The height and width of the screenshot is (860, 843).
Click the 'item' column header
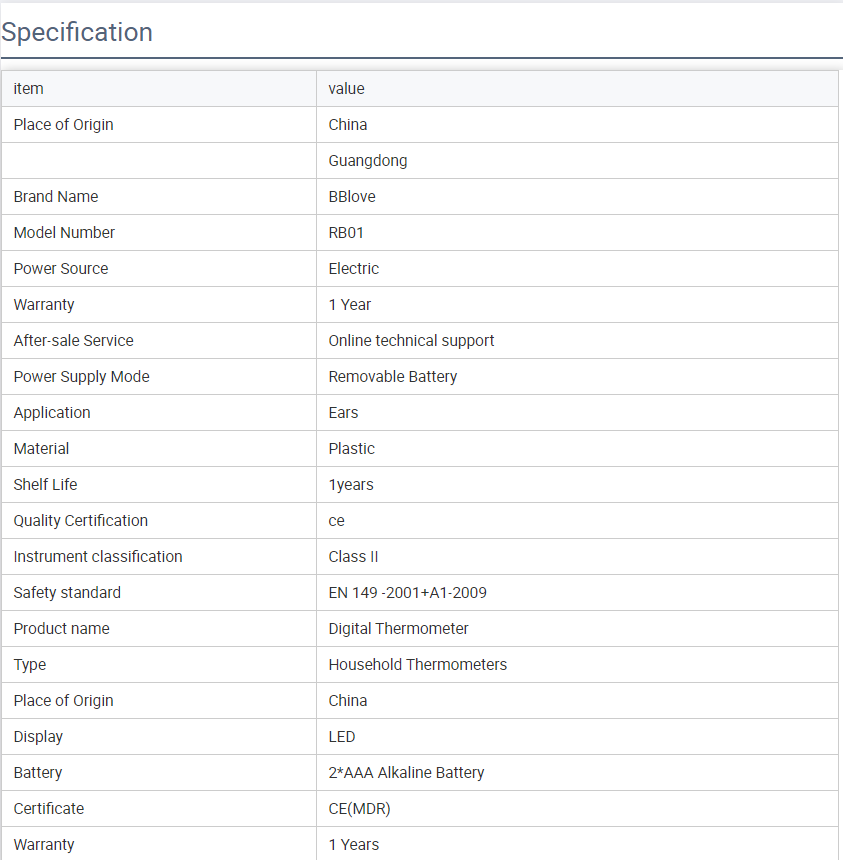coord(29,89)
